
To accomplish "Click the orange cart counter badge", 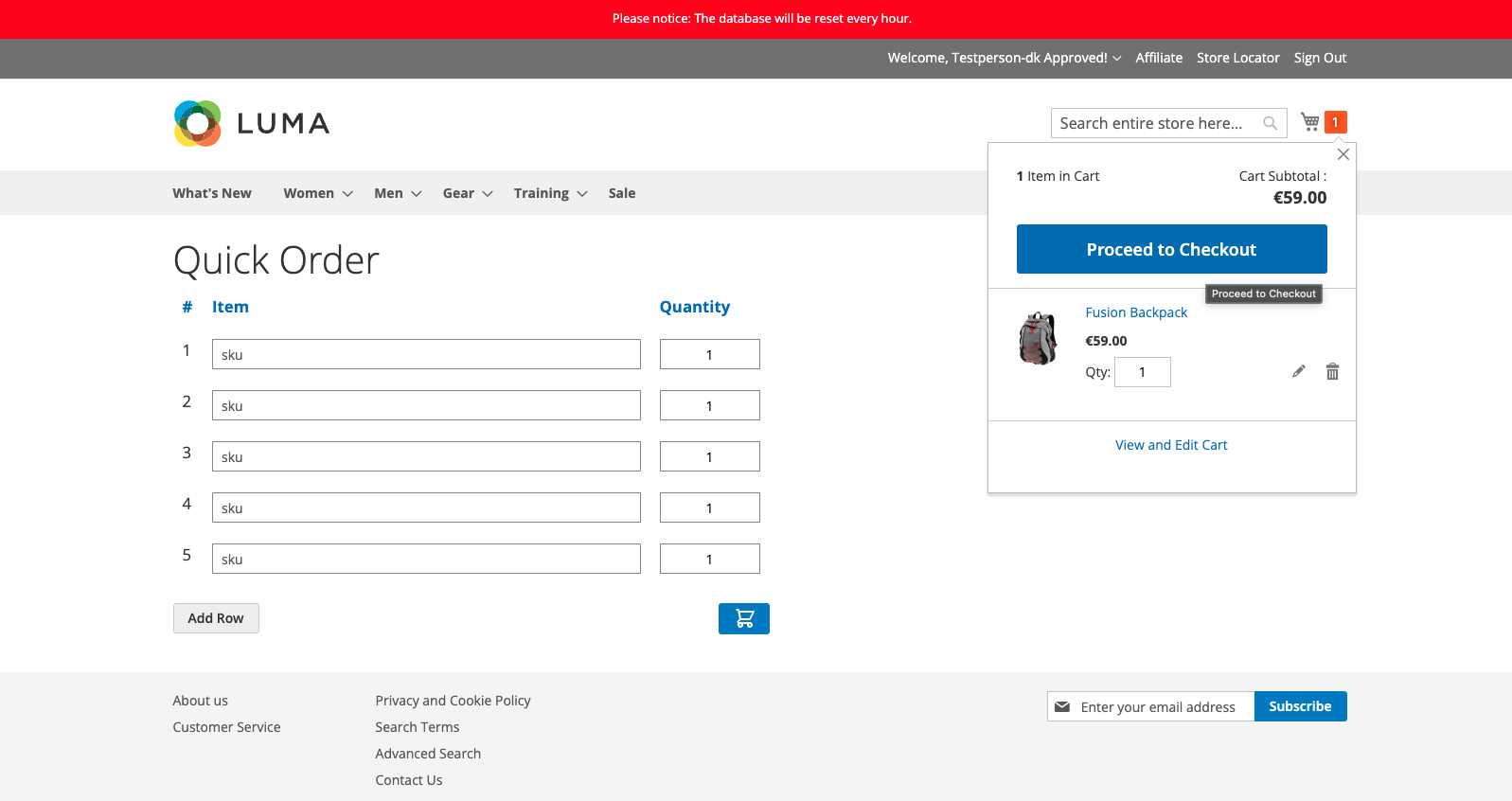I will coord(1335,122).
